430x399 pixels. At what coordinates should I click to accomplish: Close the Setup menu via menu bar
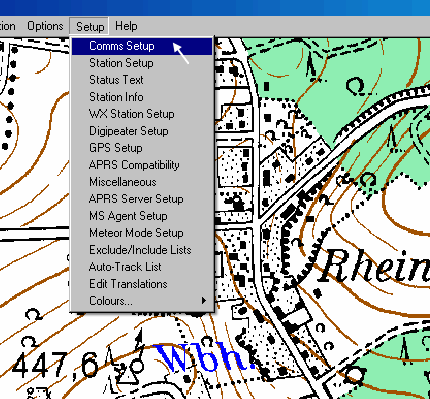click(89, 26)
